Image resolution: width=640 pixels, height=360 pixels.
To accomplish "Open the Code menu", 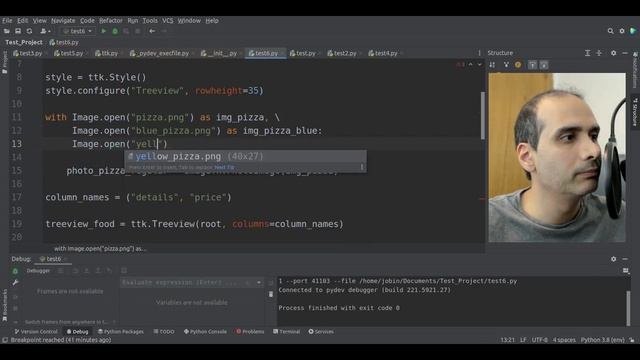I will [x=87, y=20].
